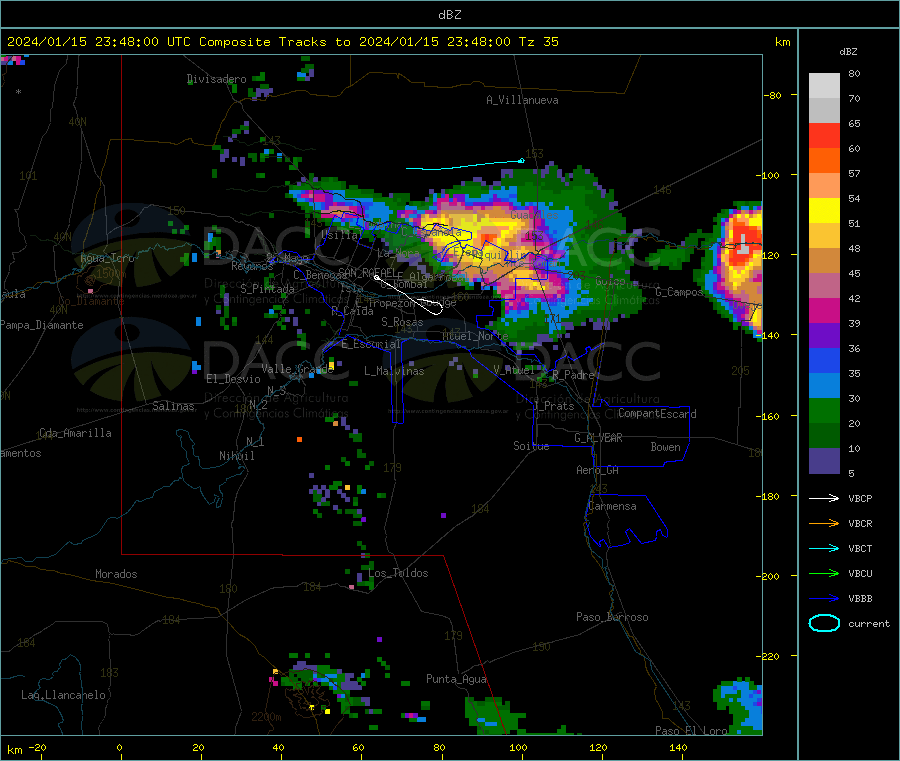Screen dimensions: 900x761
Task: Click the 'Soitue' map label
Action: click(531, 446)
